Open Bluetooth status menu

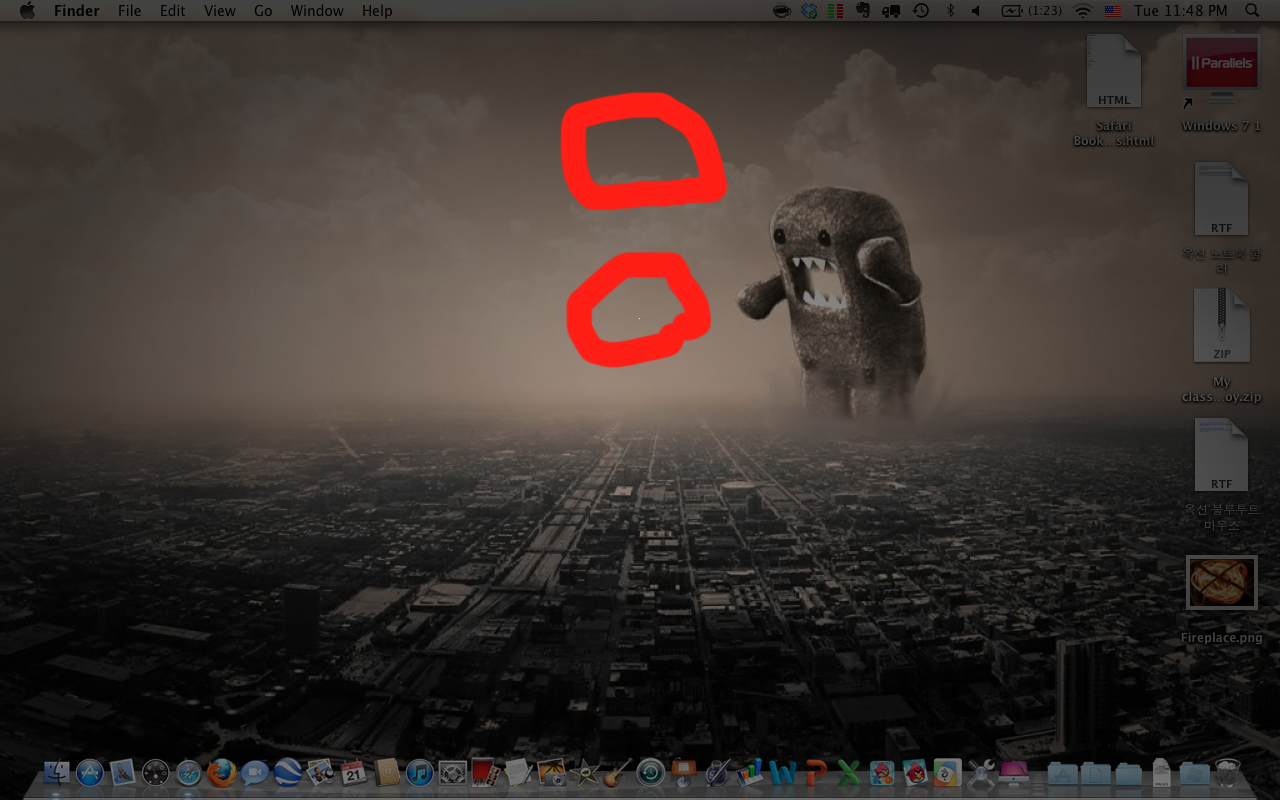[x=950, y=10]
